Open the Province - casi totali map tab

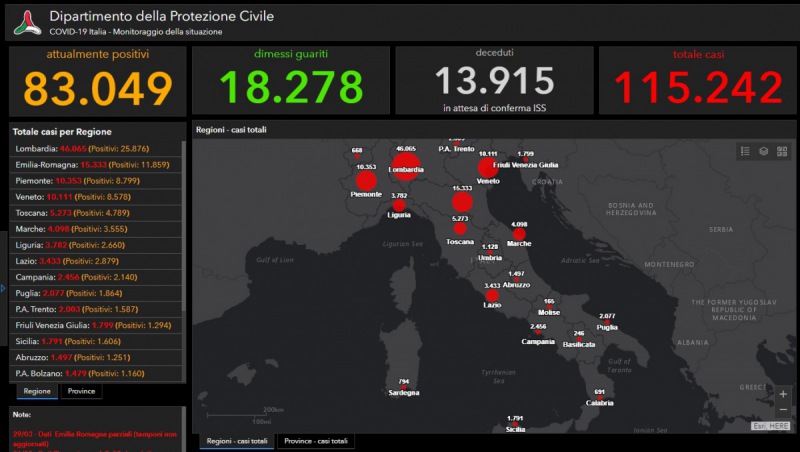point(316,441)
